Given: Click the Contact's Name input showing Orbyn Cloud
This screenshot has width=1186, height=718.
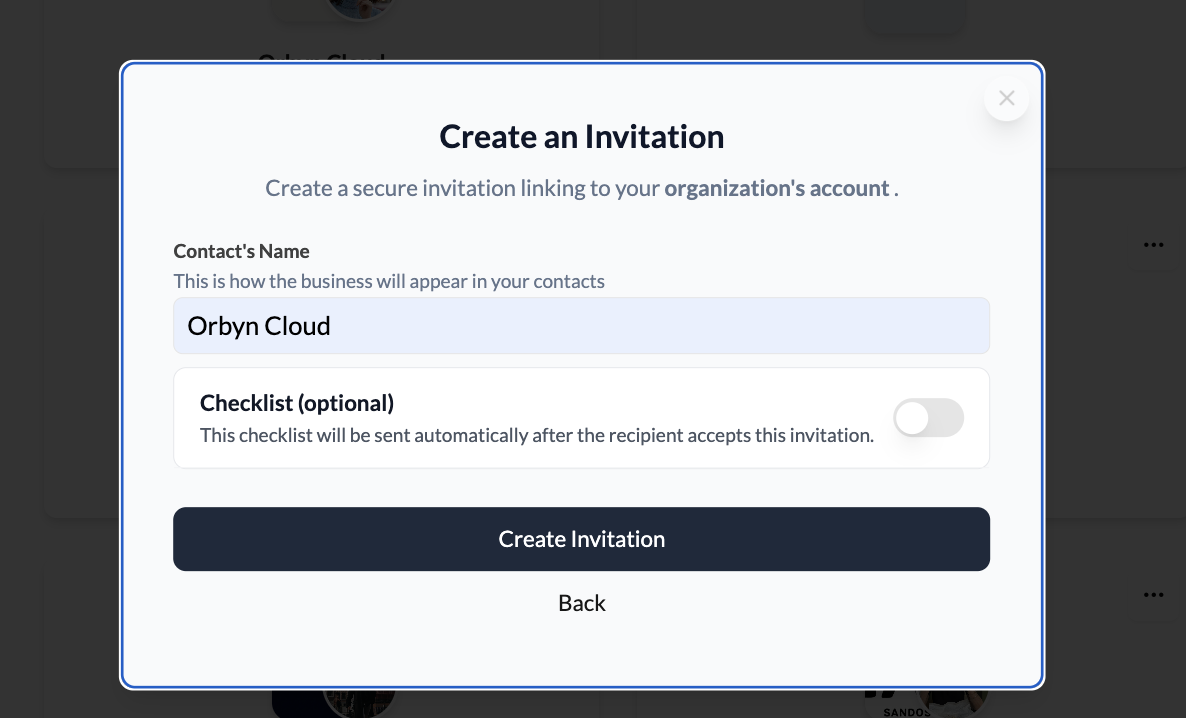Looking at the screenshot, I should coord(581,325).
